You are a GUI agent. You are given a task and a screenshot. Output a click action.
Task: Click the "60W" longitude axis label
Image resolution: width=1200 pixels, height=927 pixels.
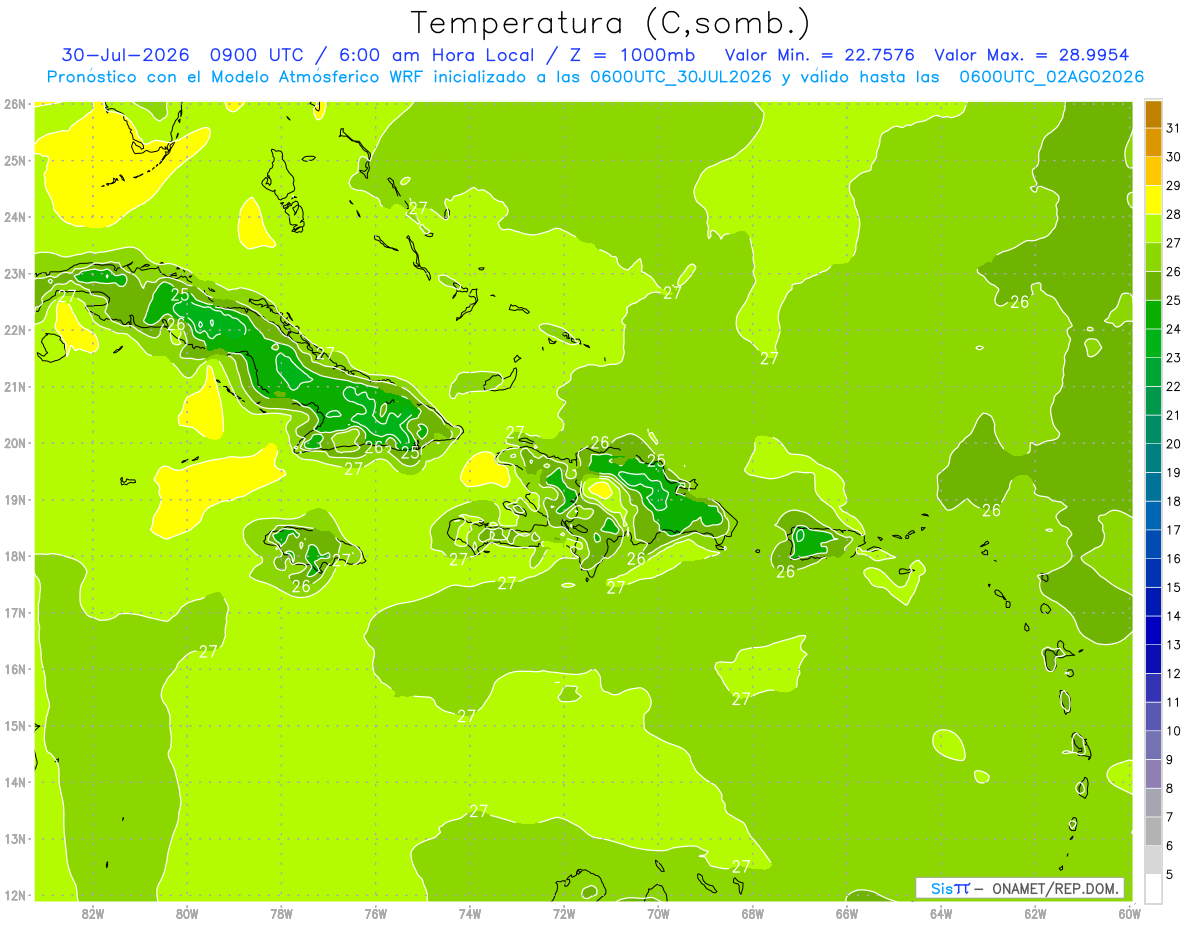[1129, 913]
